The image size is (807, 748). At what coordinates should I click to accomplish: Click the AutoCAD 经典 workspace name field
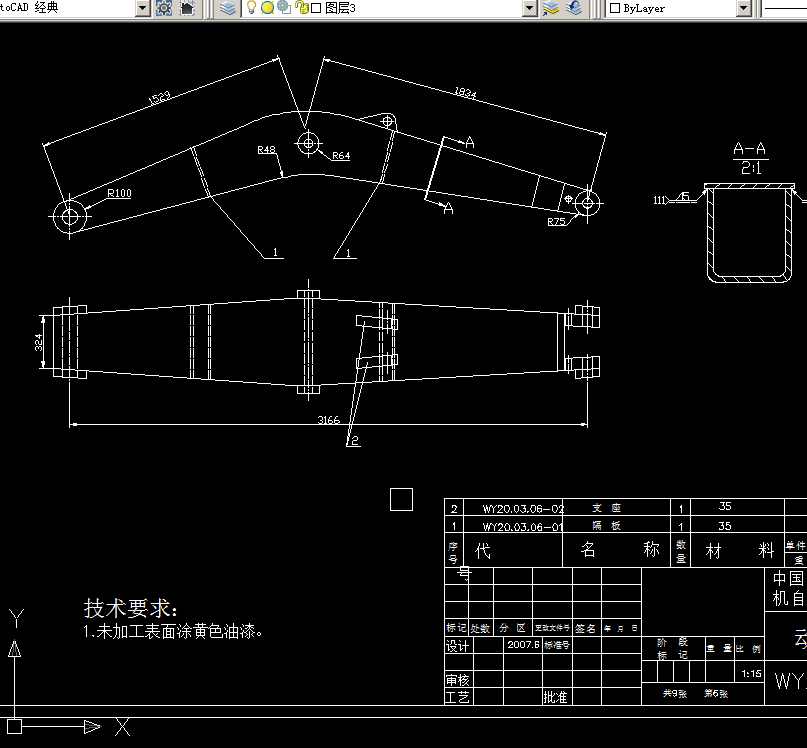(67, 8)
